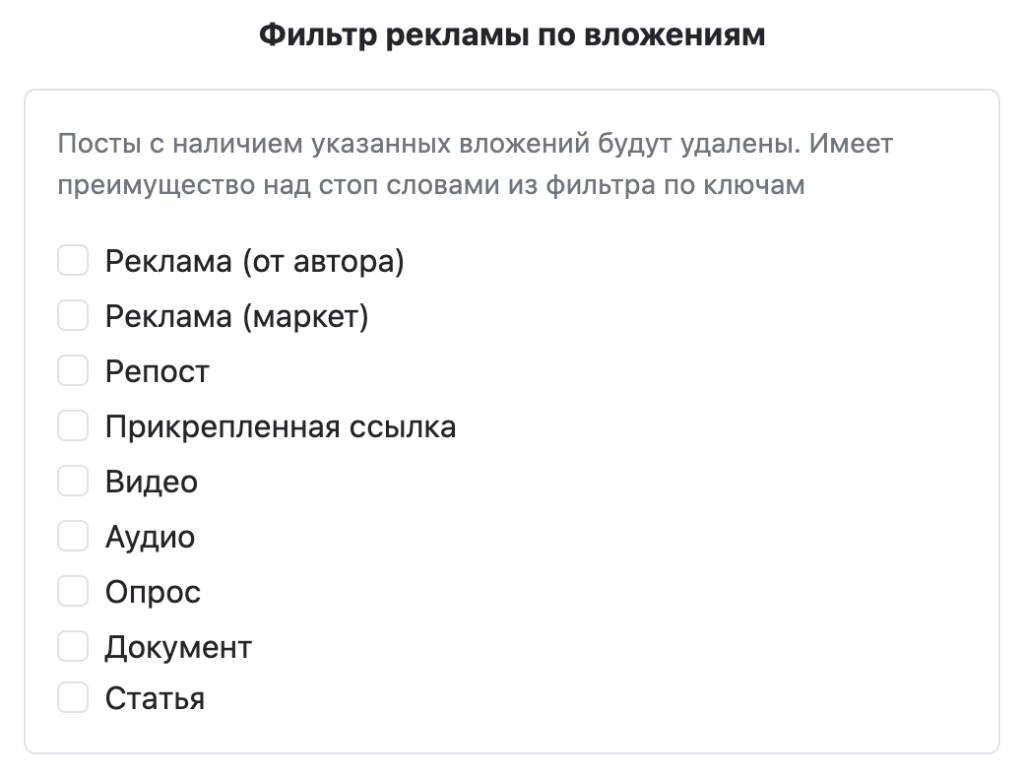Enable the Видео attachment checkbox
The height and width of the screenshot is (778, 1024).
click(73, 482)
